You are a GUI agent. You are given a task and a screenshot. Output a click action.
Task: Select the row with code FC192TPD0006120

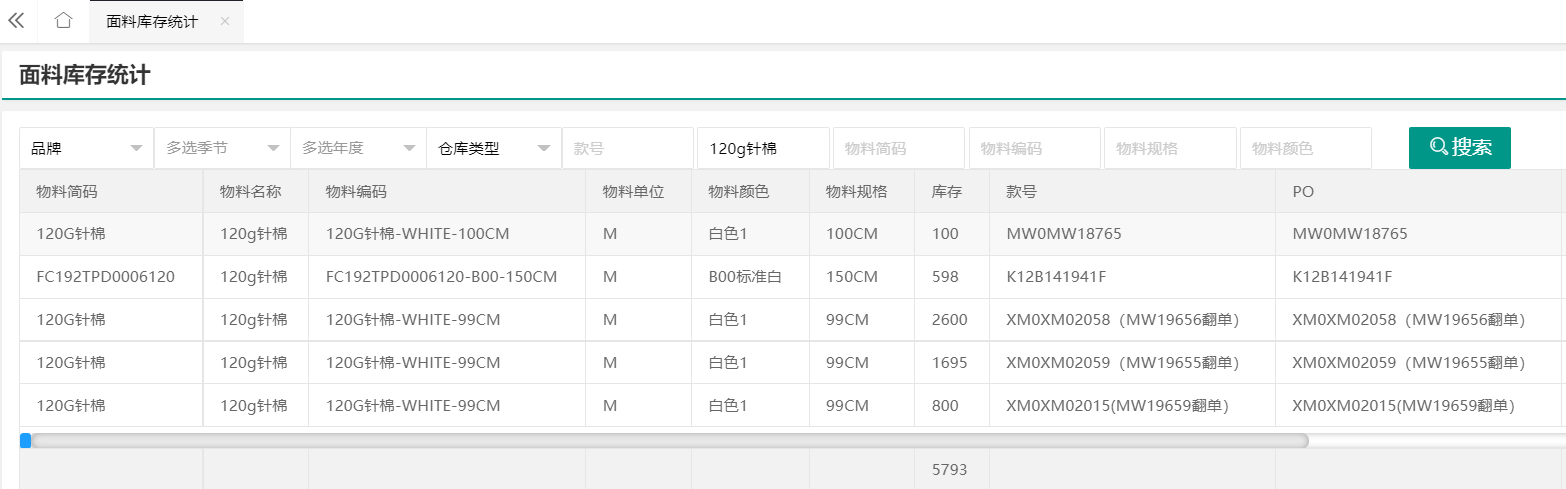point(105,277)
